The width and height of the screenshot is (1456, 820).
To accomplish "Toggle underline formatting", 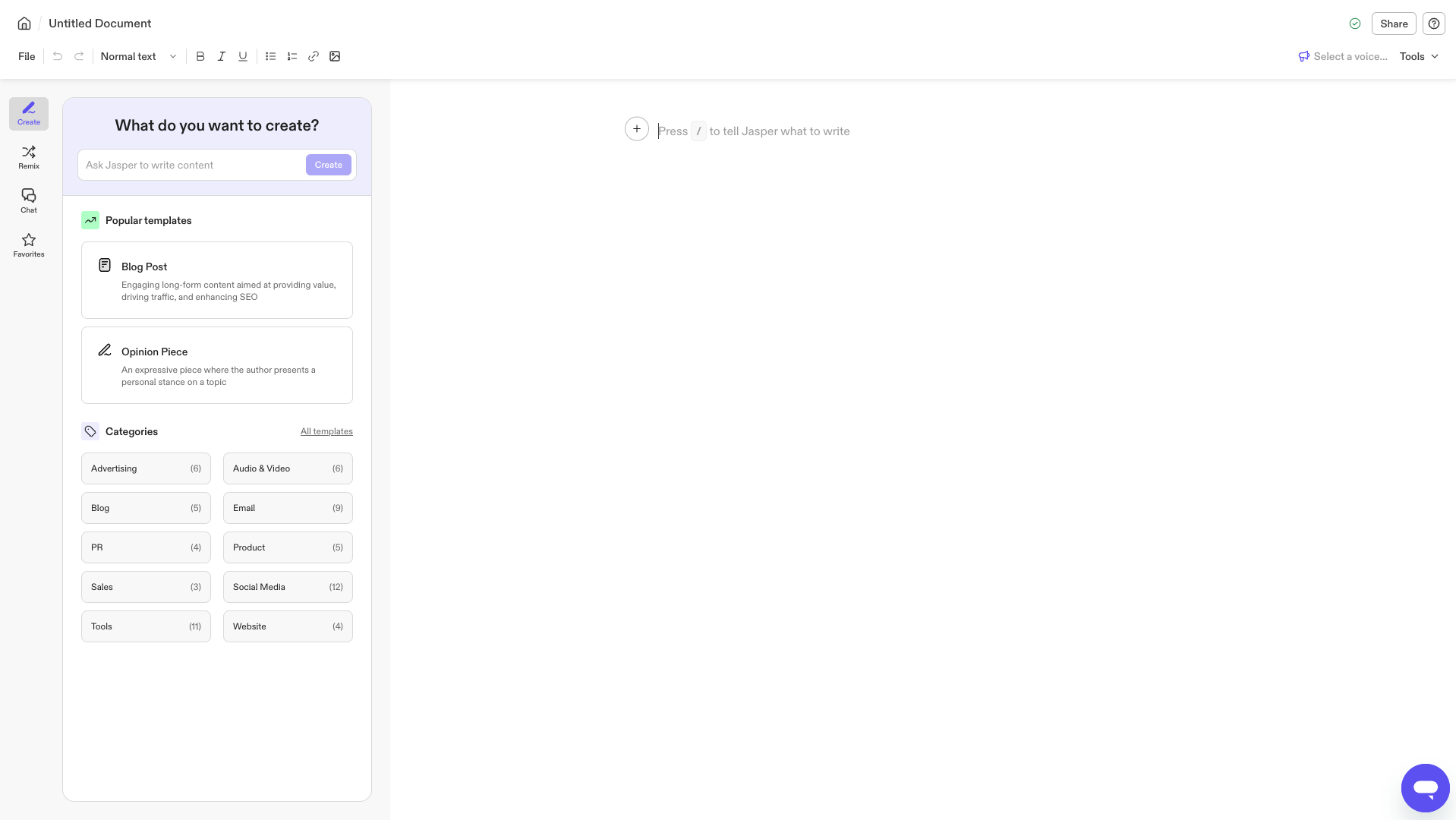I will point(242,55).
